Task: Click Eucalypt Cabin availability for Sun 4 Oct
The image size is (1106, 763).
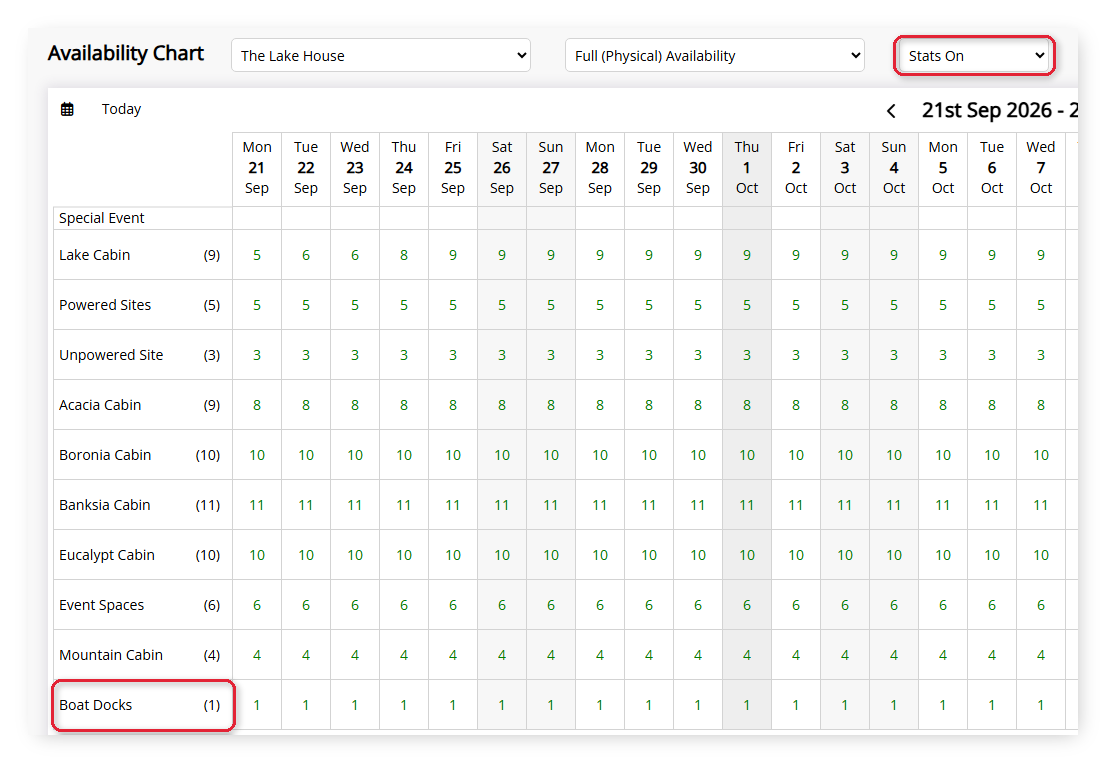Action: click(x=894, y=556)
